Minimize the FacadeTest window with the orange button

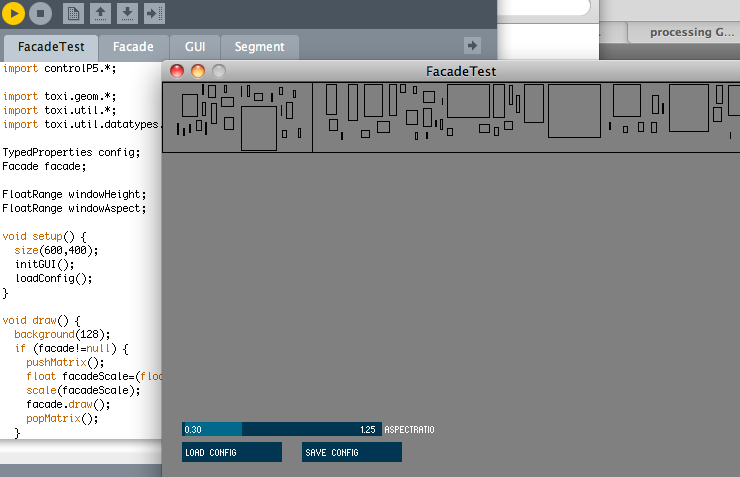(198, 71)
